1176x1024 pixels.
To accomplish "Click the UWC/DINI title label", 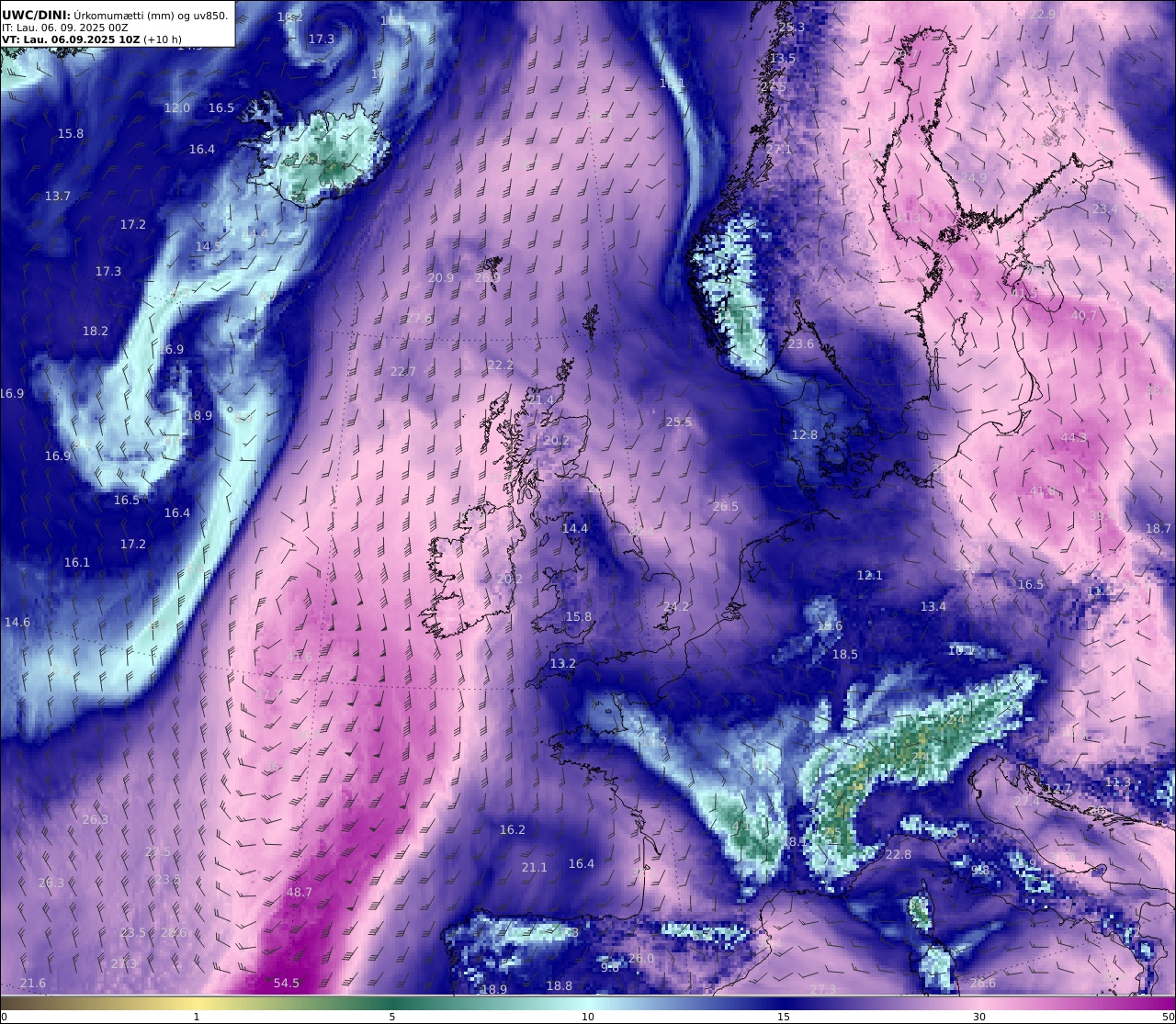I will point(36,15).
